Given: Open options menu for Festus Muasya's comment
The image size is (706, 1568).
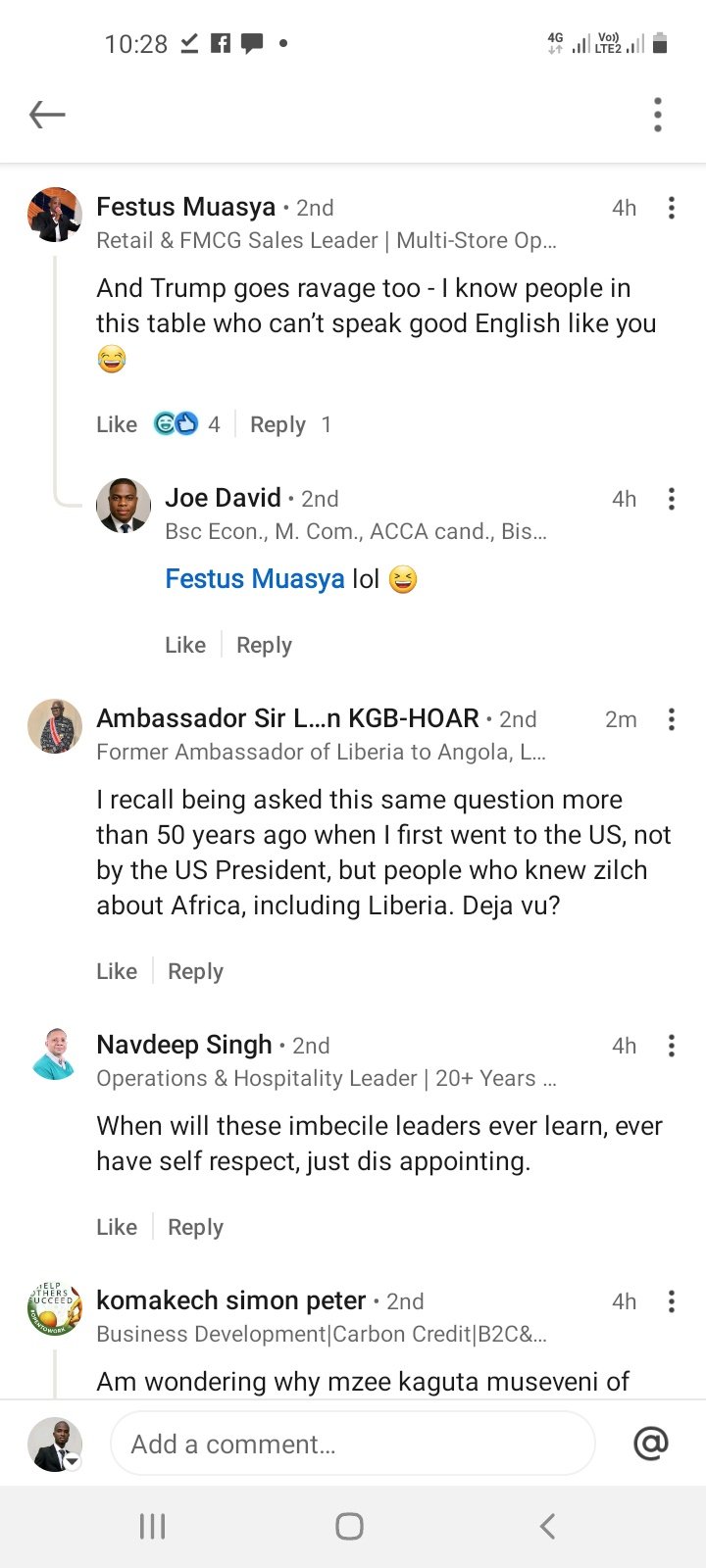Looking at the screenshot, I should coord(672,208).
